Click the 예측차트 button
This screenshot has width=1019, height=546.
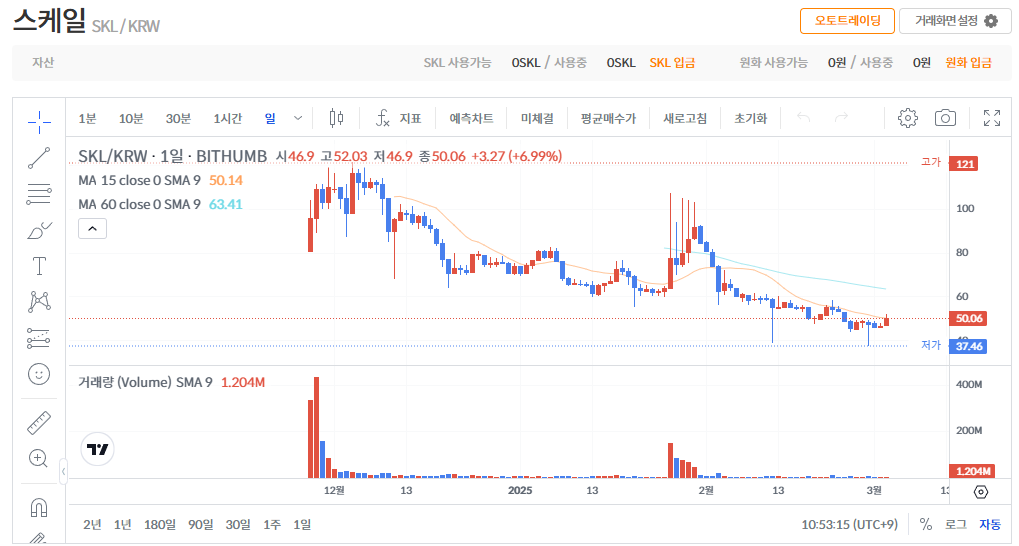(471, 118)
